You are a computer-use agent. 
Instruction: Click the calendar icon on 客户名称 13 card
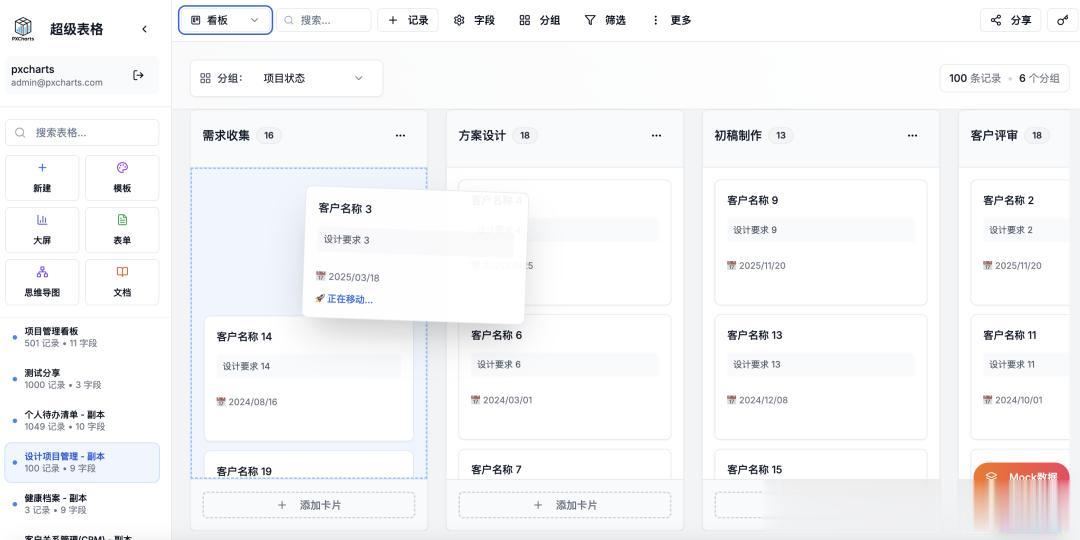[x=731, y=399]
